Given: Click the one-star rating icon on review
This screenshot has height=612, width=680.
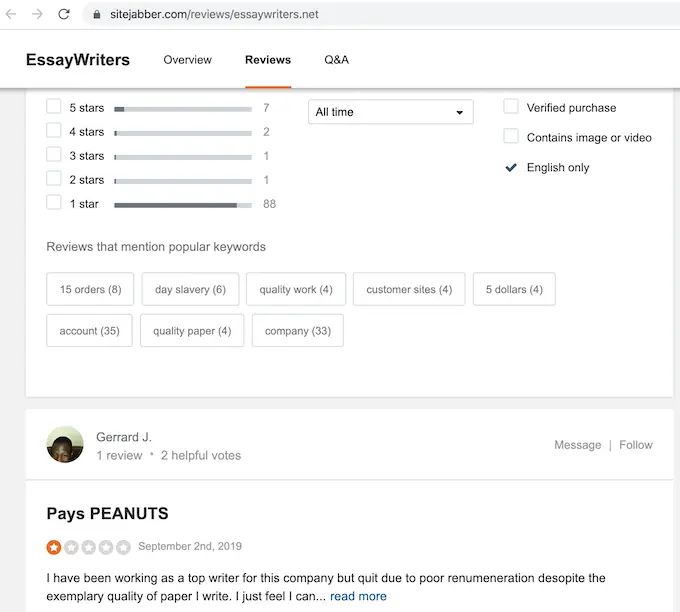Looking at the screenshot, I should pyautogui.click(x=54, y=547).
